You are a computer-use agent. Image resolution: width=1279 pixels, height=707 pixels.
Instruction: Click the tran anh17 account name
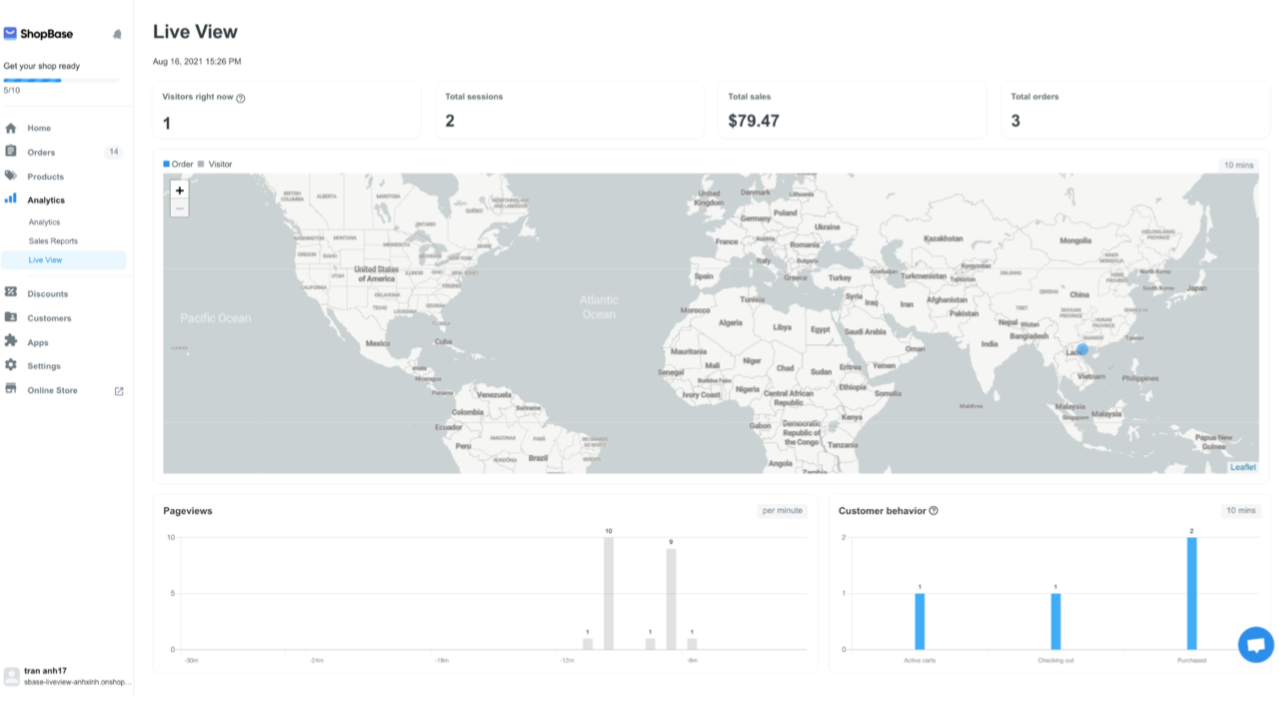[46, 670]
